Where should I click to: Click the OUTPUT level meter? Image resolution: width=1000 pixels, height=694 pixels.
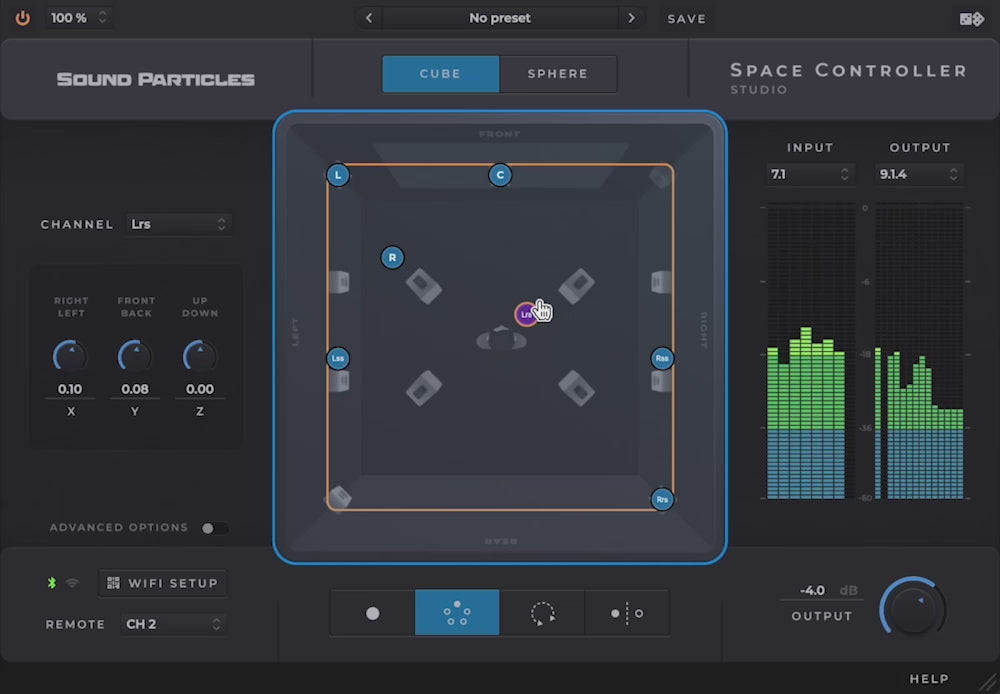click(919, 351)
